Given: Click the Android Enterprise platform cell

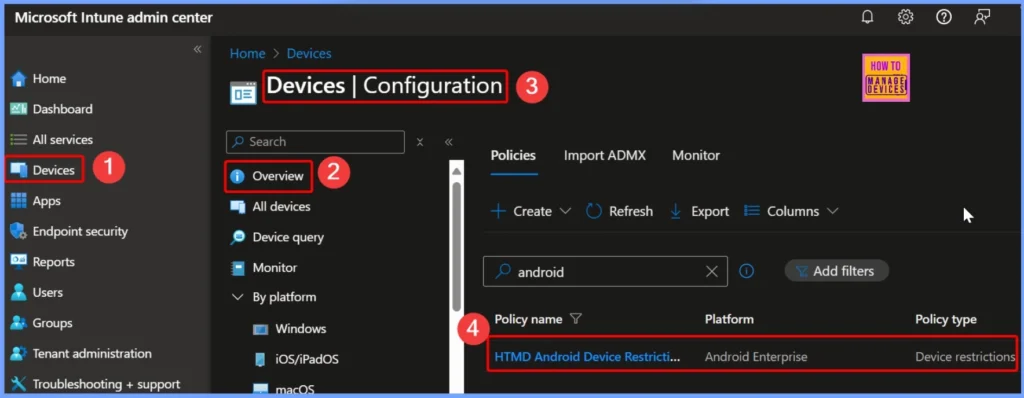Looking at the screenshot, I should click(756, 357).
